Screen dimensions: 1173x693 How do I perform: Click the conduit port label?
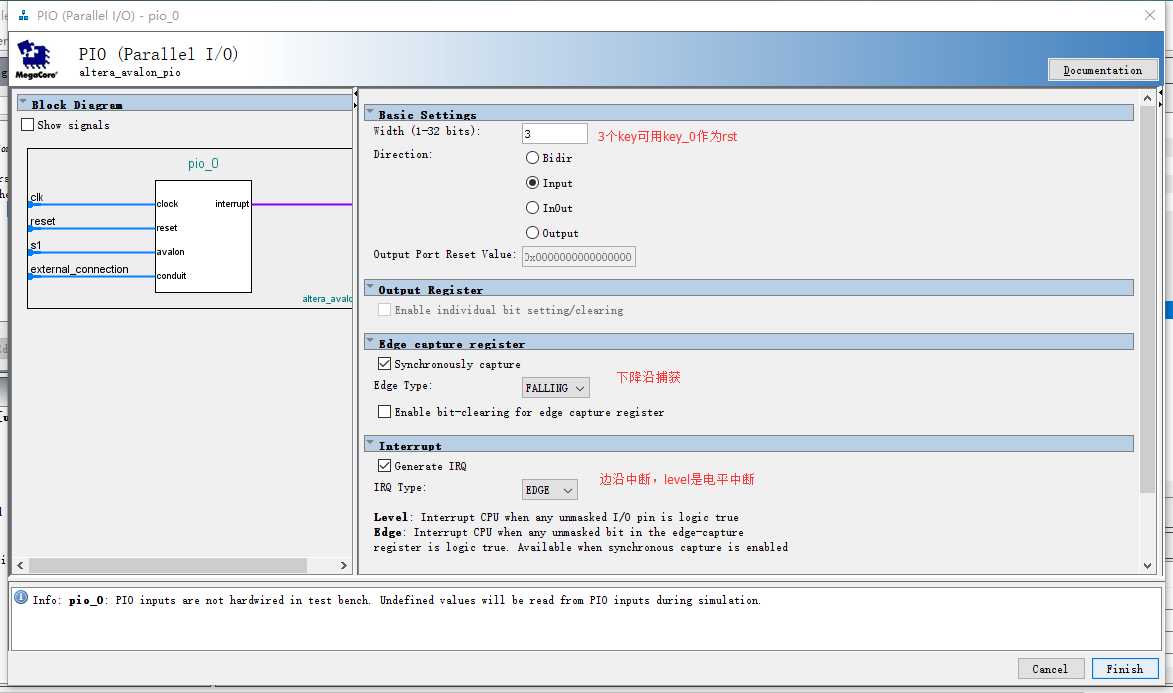(x=171, y=275)
